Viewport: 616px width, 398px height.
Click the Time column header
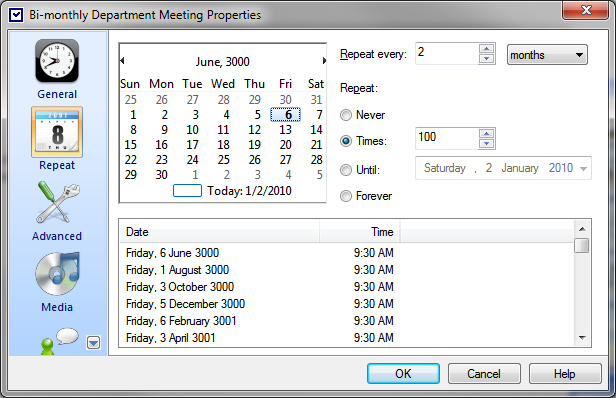(360, 232)
